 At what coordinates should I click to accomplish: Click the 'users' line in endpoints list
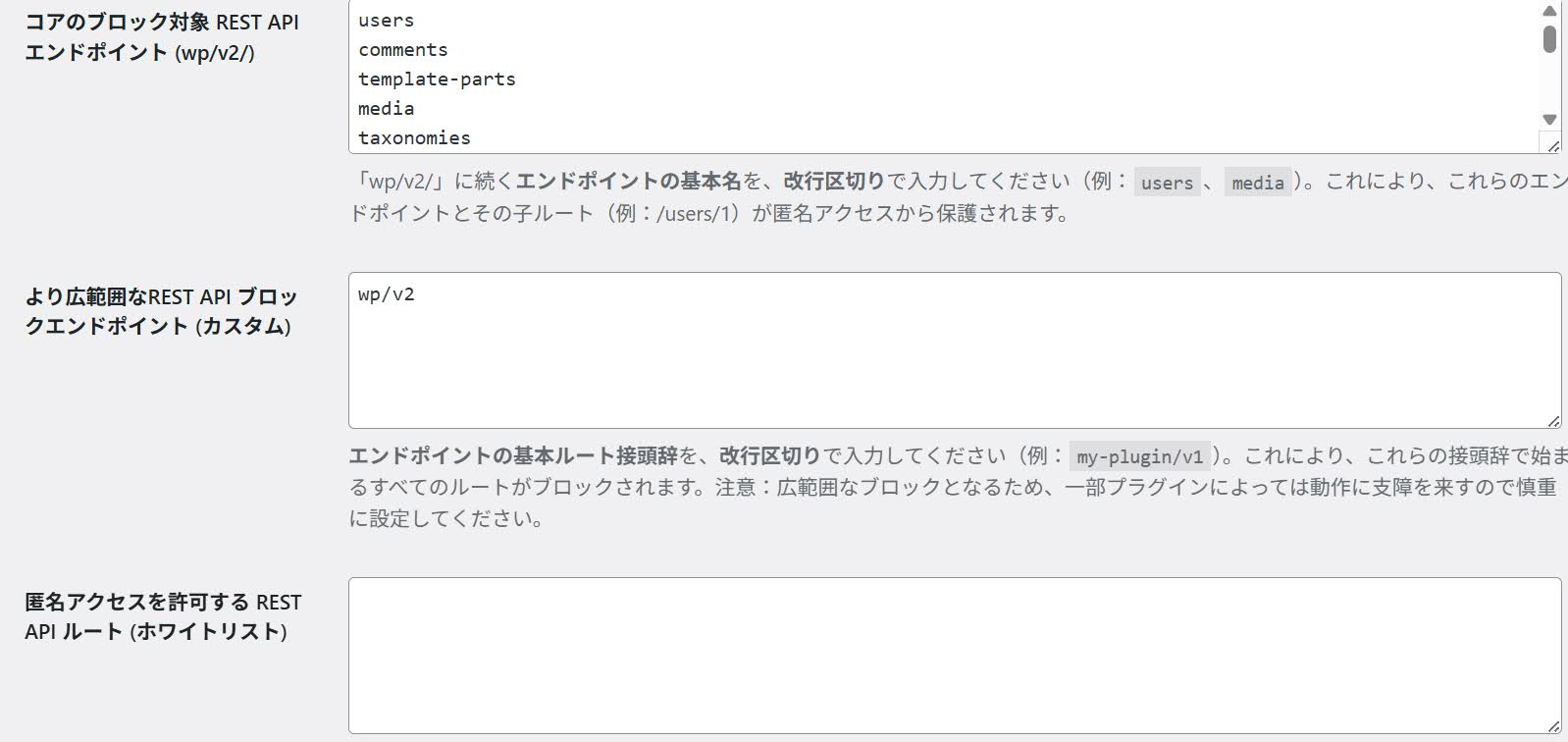(387, 21)
